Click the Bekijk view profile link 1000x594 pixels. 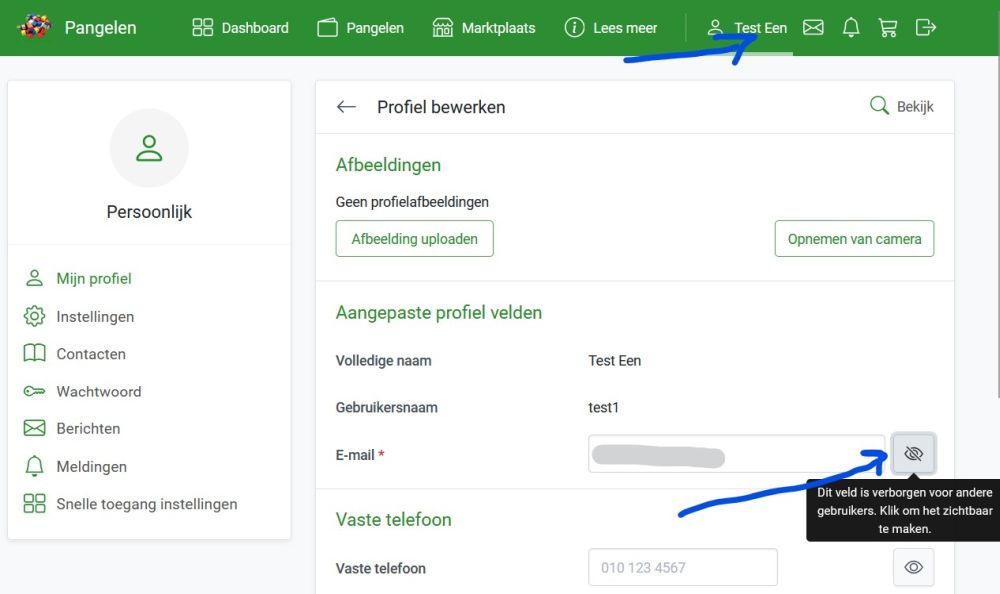click(902, 107)
